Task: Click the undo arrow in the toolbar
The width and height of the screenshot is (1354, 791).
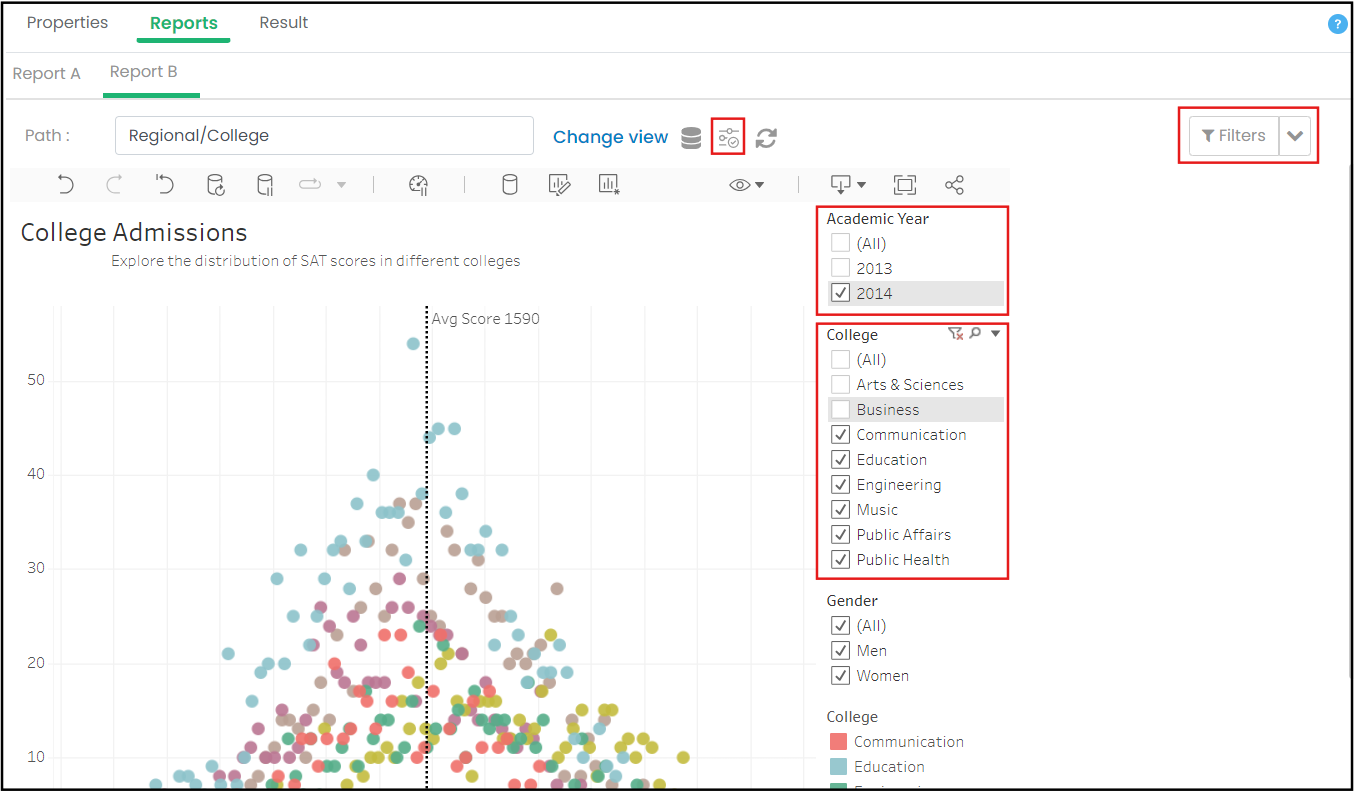Action: click(x=65, y=184)
